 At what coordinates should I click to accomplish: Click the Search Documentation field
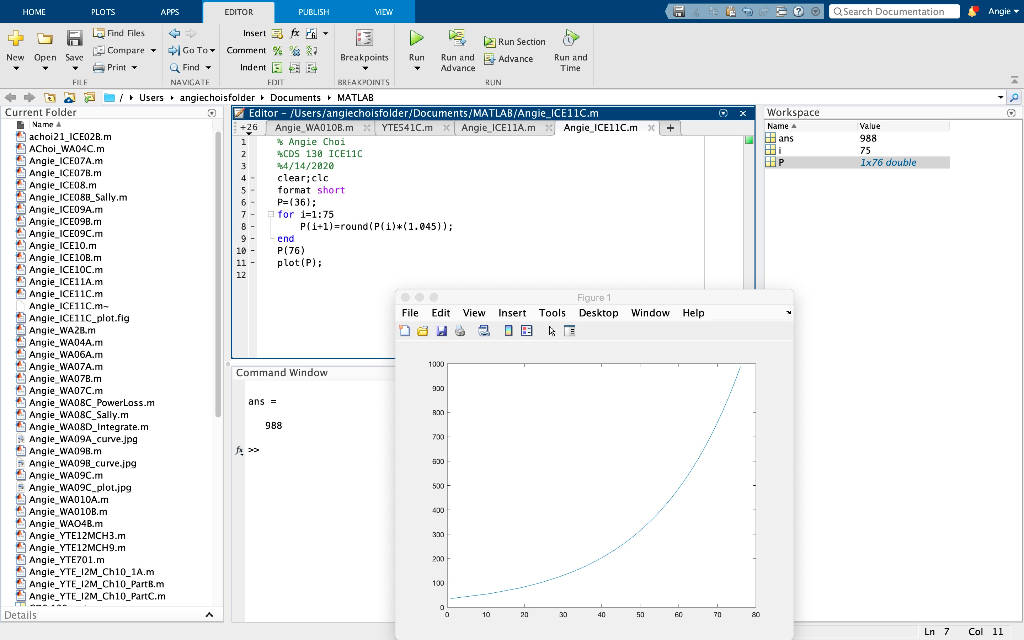[893, 12]
